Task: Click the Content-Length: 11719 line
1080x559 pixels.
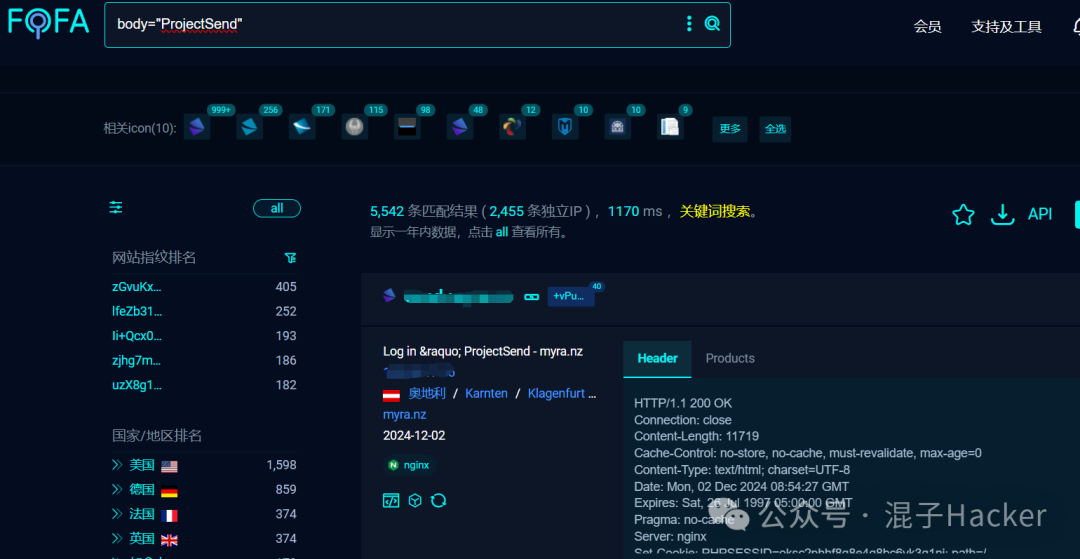Action: pos(696,436)
